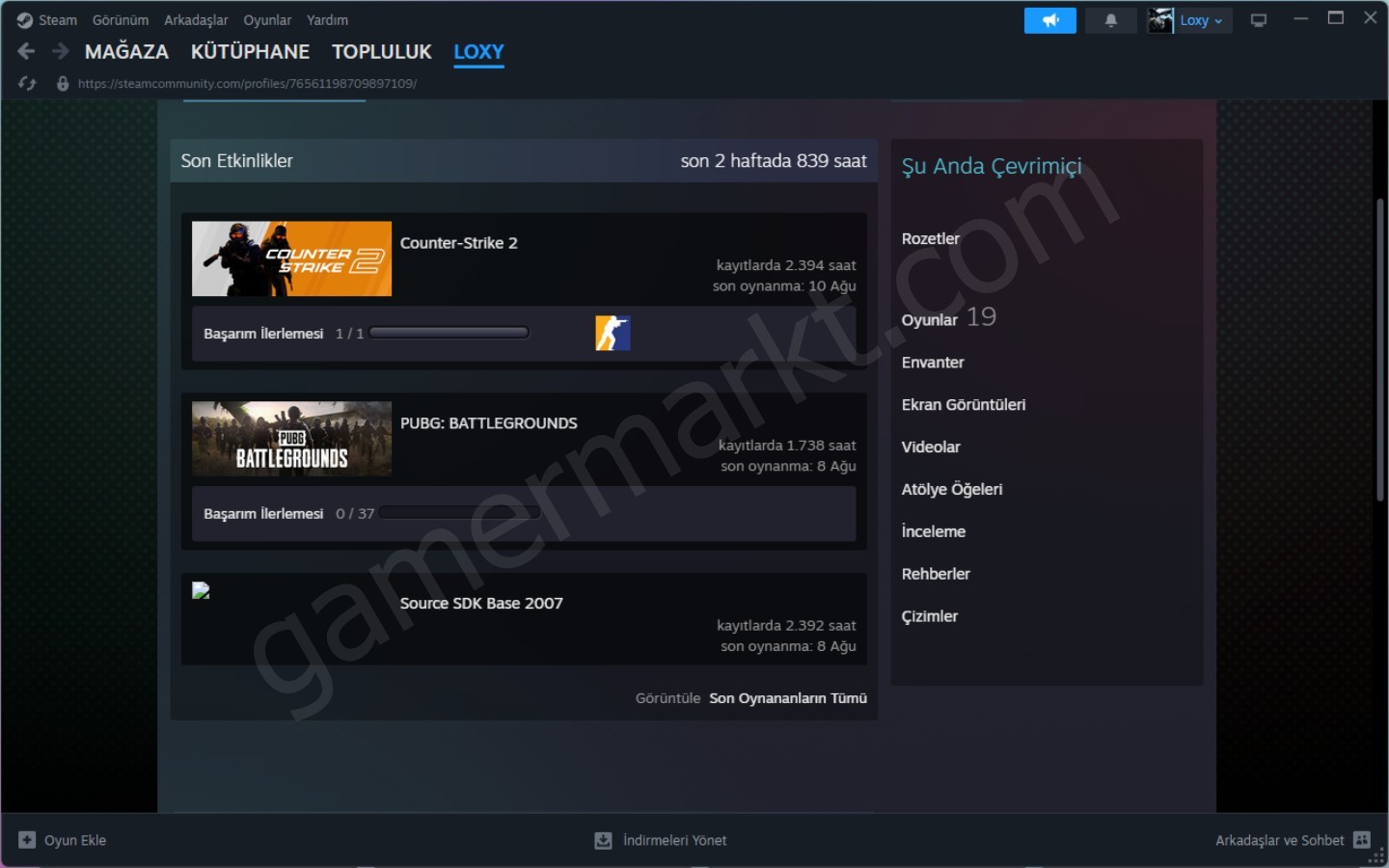Expand the Loxy account dropdown
The image size is (1389, 868).
[x=1202, y=20]
